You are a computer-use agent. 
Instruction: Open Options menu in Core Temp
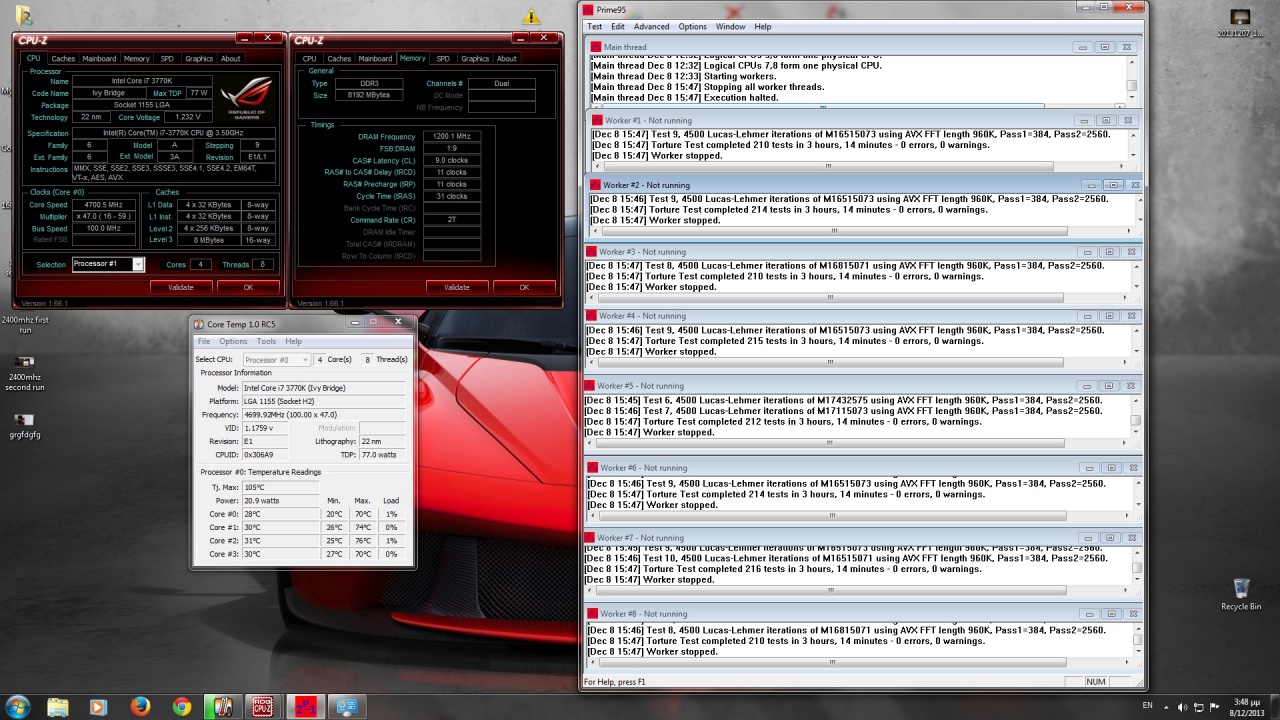point(233,342)
